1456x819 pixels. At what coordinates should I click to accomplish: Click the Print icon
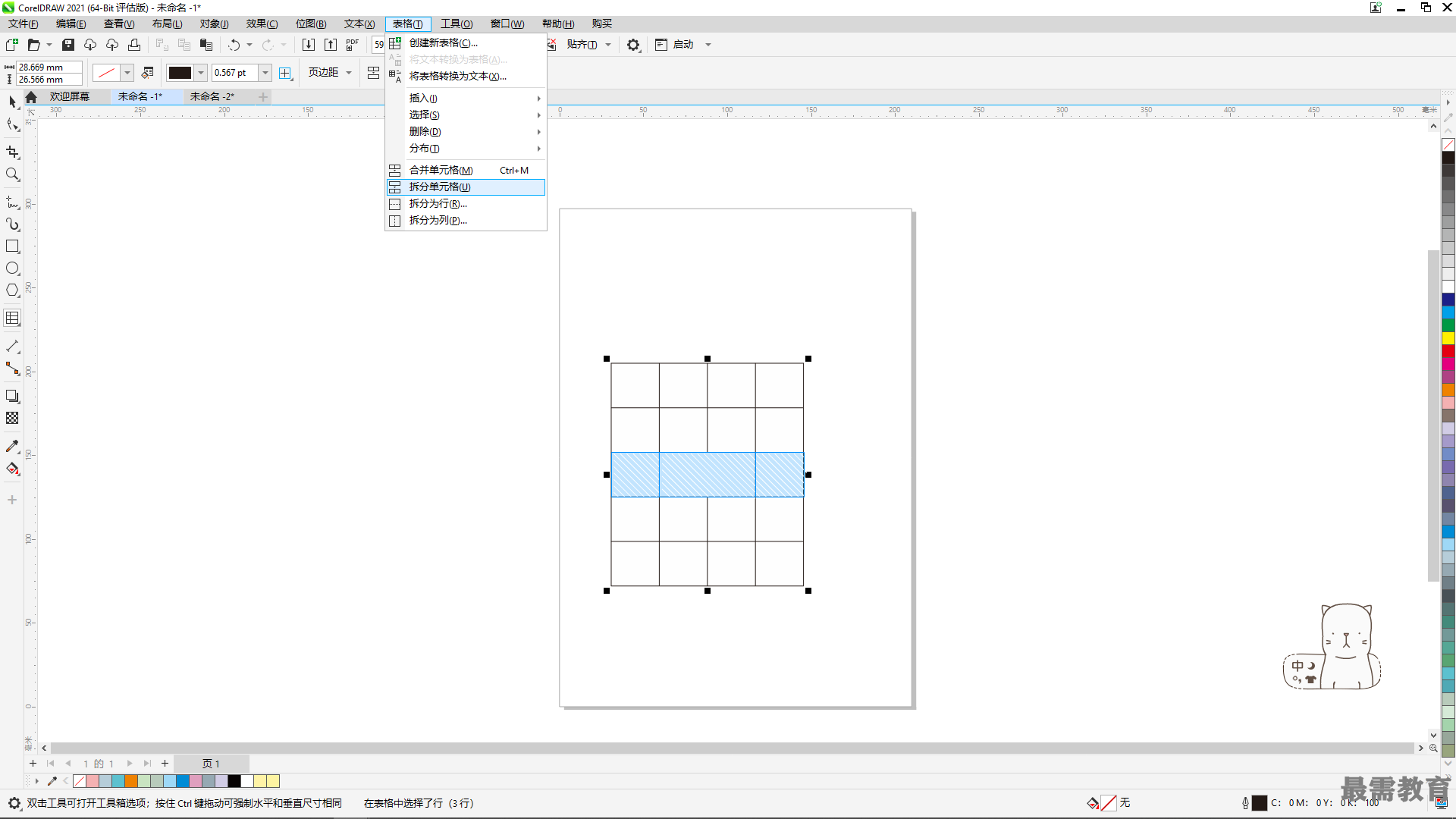pos(134,45)
